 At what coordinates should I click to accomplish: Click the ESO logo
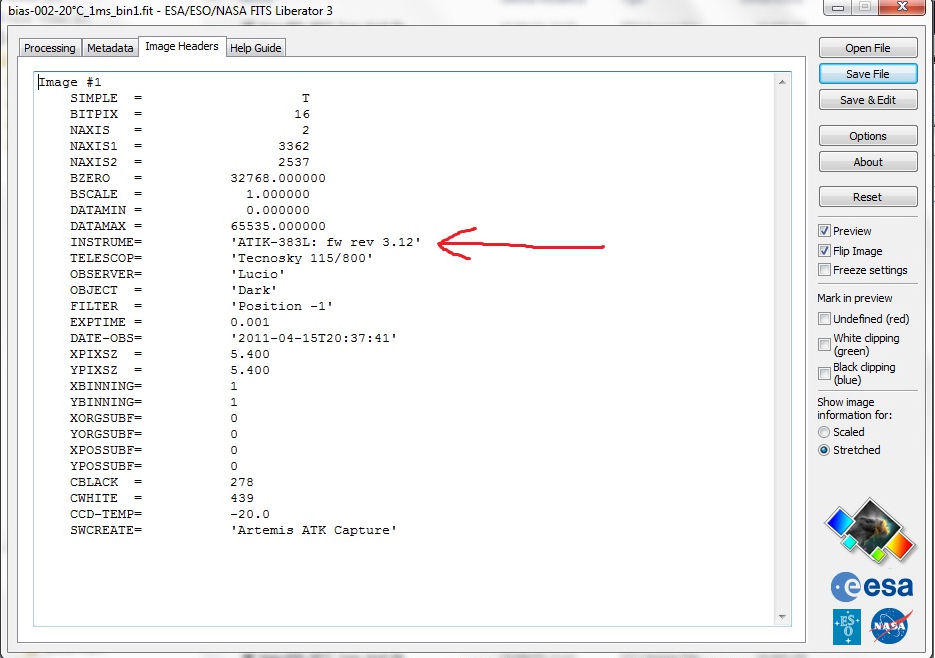point(847,626)
